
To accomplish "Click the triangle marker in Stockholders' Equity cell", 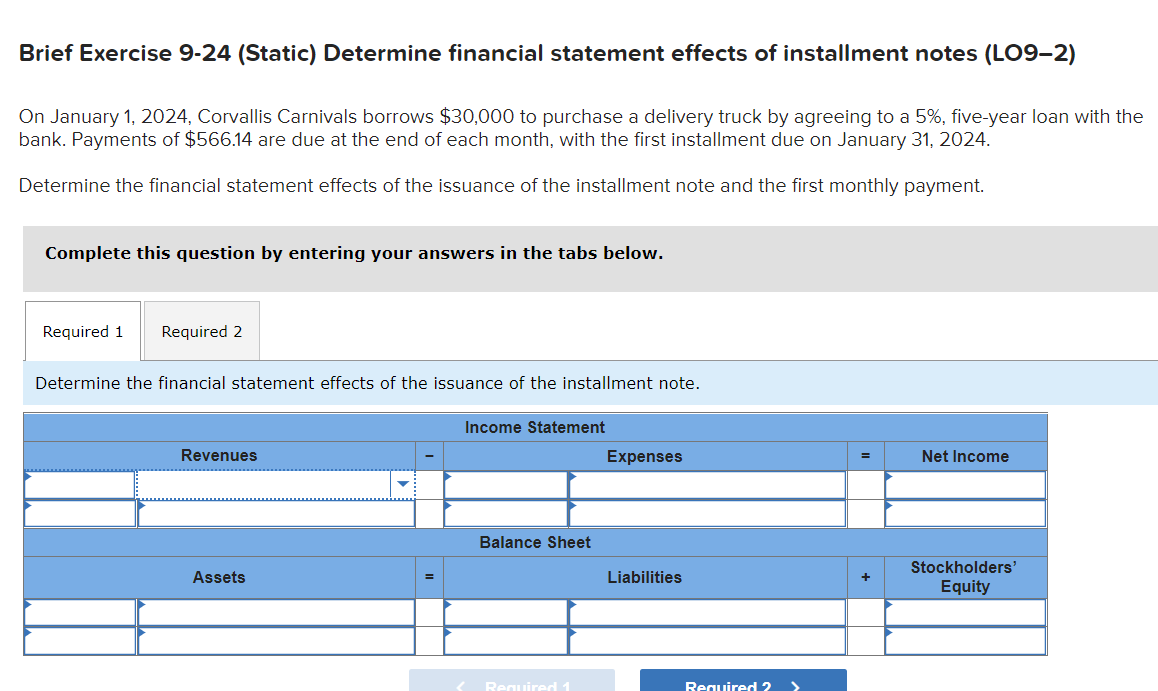I will (888, 604).
